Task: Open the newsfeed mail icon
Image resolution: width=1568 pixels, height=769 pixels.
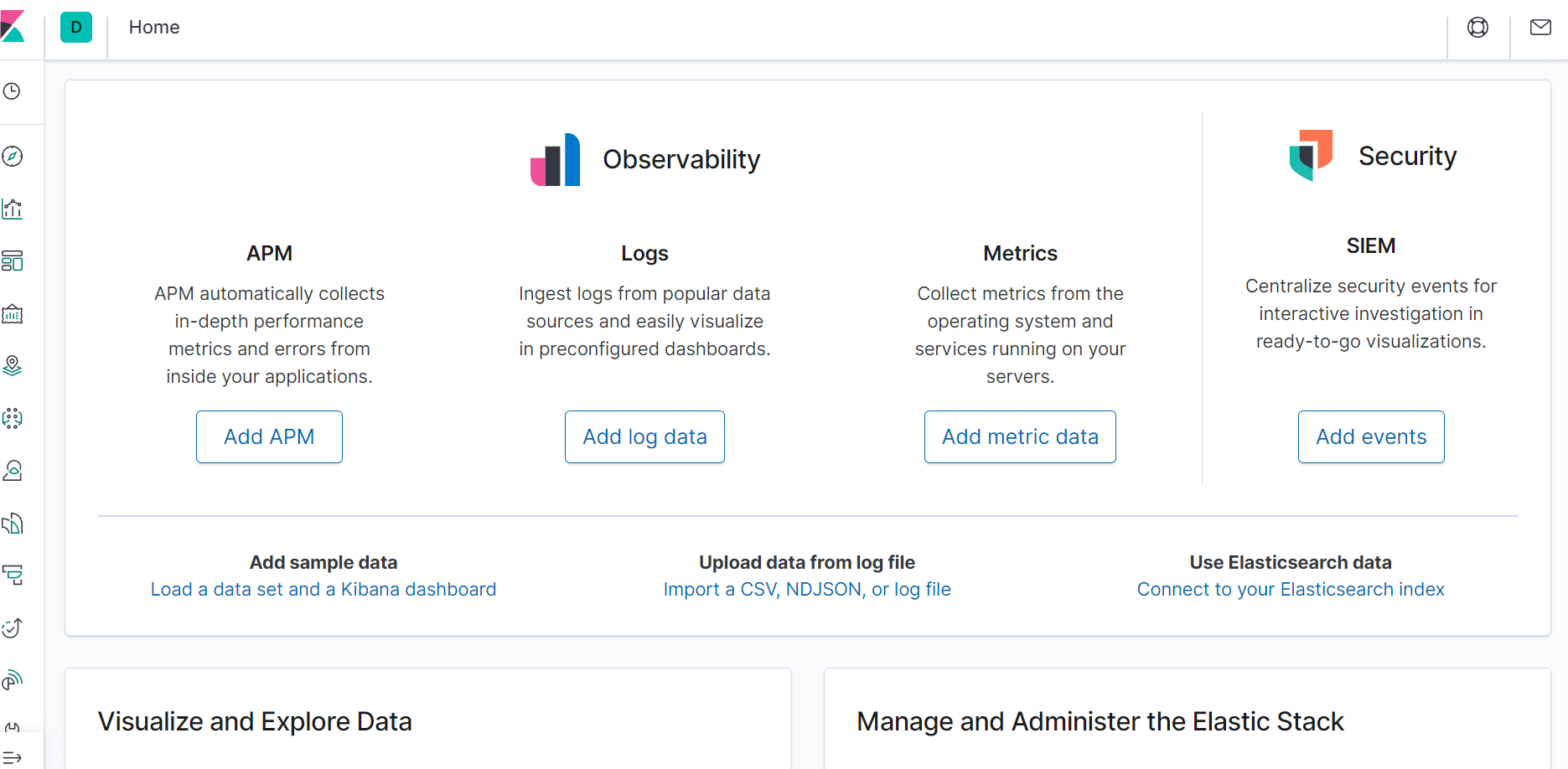Action: 1540,28
